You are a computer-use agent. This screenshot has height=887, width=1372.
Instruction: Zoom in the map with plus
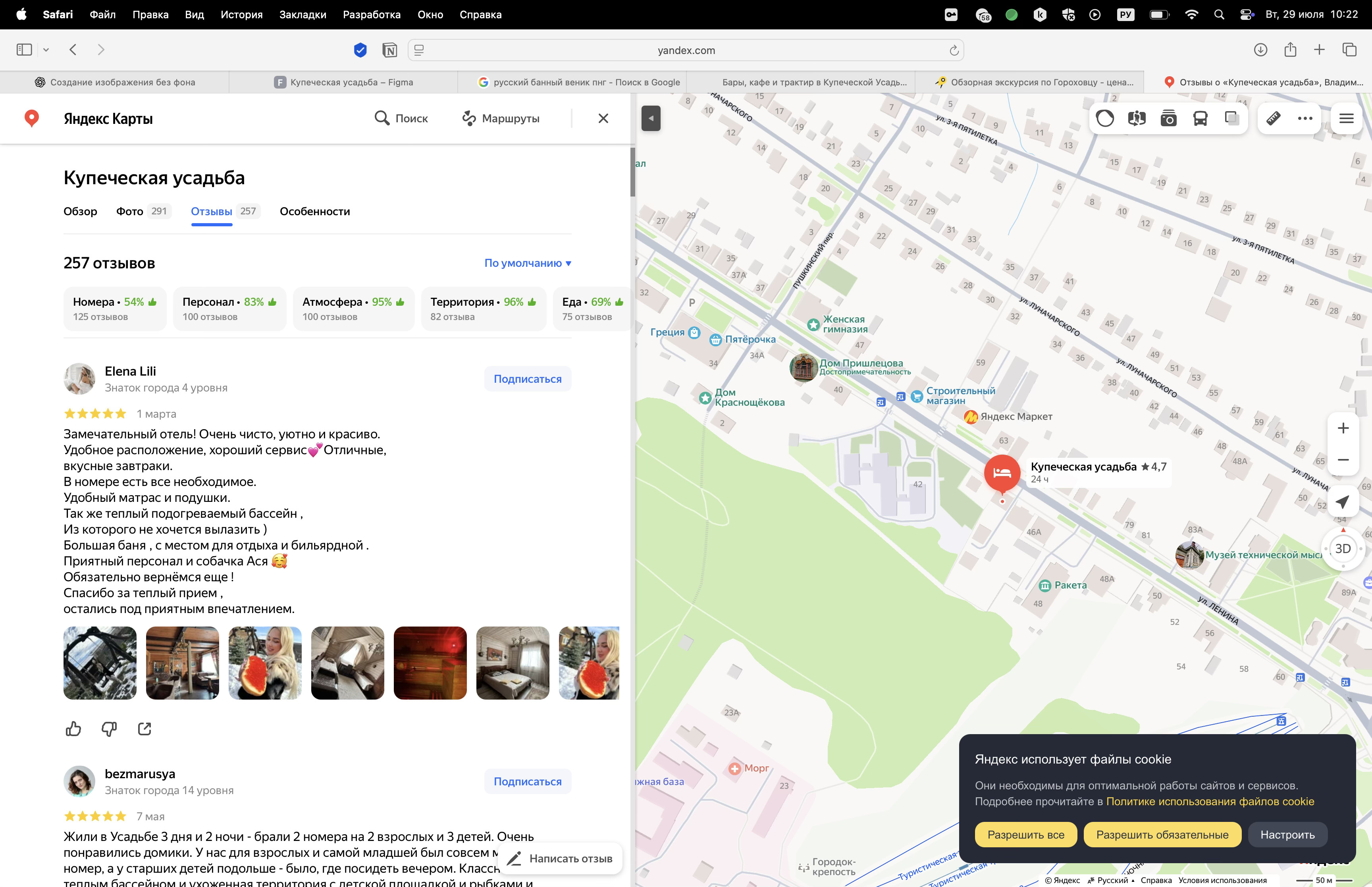pyautogui.click(x=1343, y=428)
